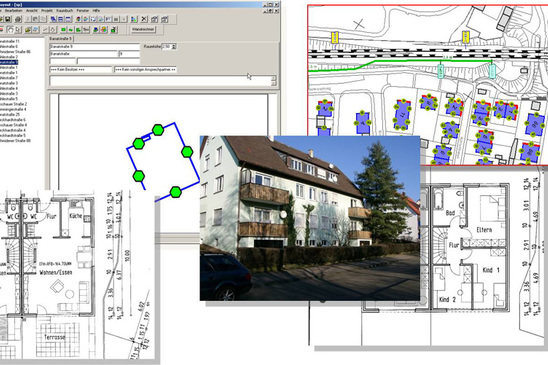This screenshot has width=548, height=365.
Task: Open the Bearbeiten menu
Action: coord(13,10)
